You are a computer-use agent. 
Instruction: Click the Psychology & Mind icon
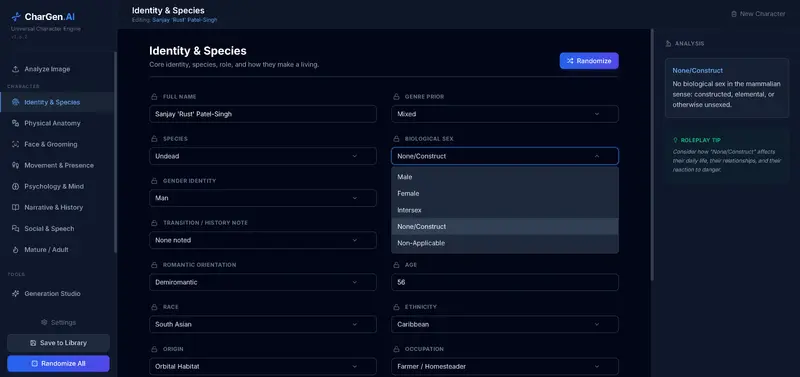[x=15, y=186]
